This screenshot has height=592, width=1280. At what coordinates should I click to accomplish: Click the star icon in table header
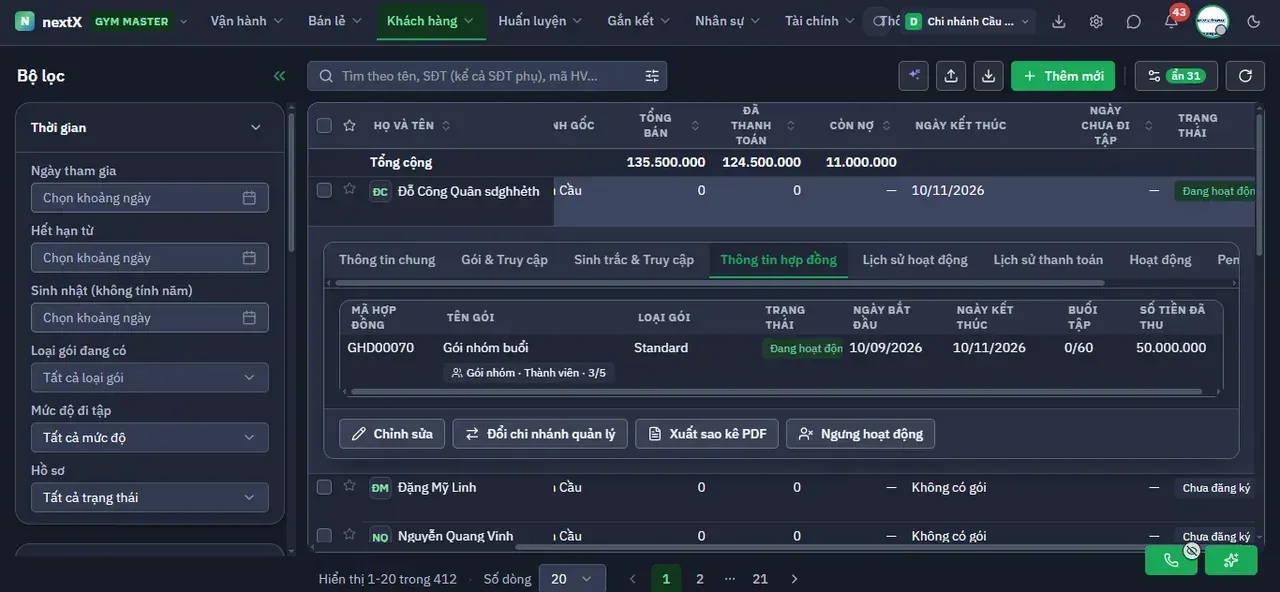349,125
